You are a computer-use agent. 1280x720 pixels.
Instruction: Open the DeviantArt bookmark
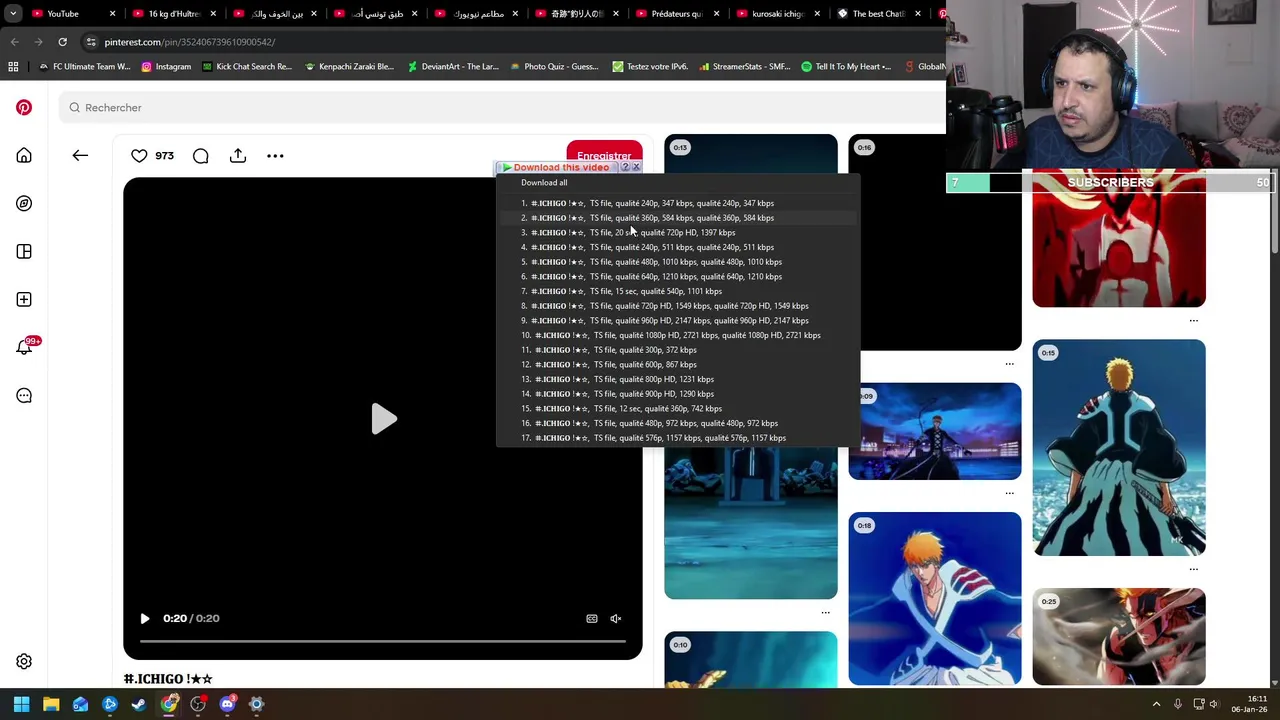coord(452,67)
